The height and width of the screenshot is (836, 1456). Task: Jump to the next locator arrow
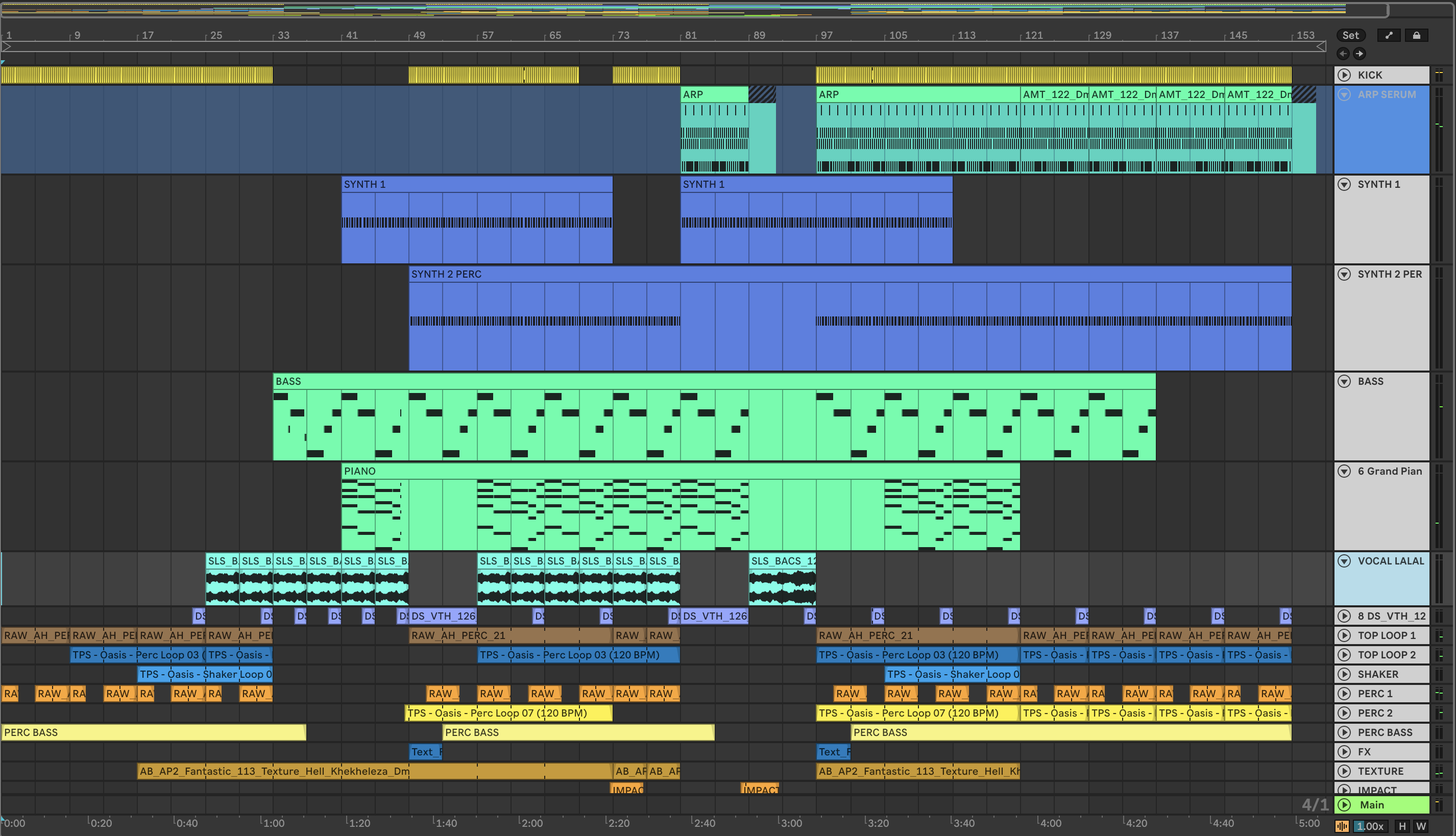pos(1360,54)
